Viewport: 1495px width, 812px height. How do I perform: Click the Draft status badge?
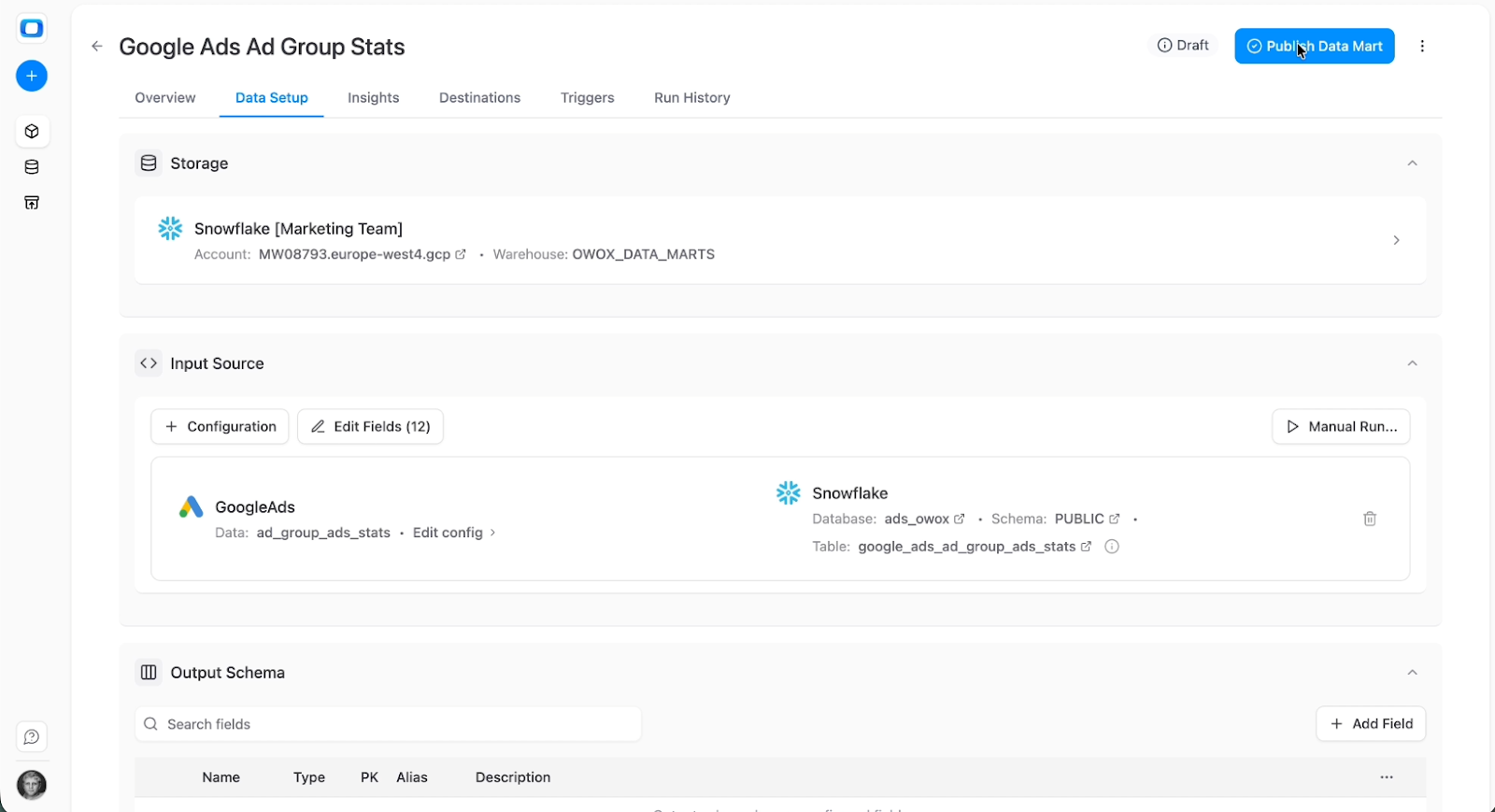pyautogui.click(x=1183, y=46)
